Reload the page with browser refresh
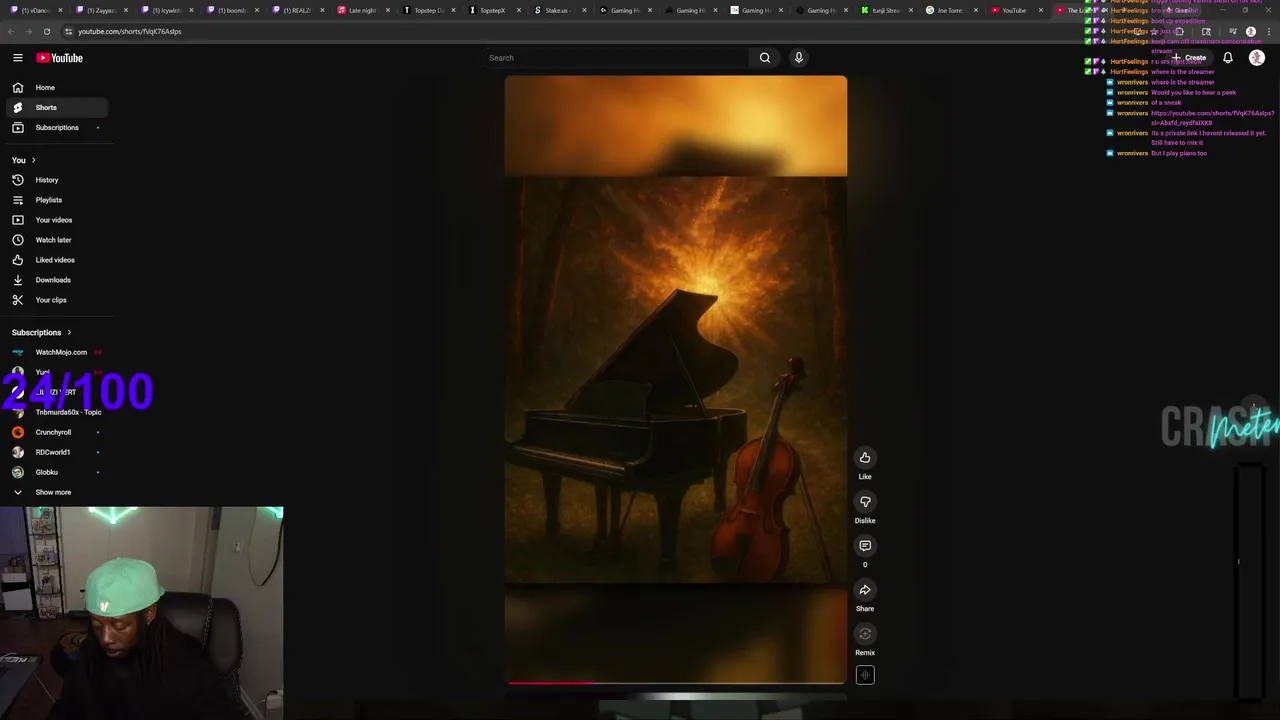Image resolution: width=1280 pixels, height=720 pixels. (46, 31)
